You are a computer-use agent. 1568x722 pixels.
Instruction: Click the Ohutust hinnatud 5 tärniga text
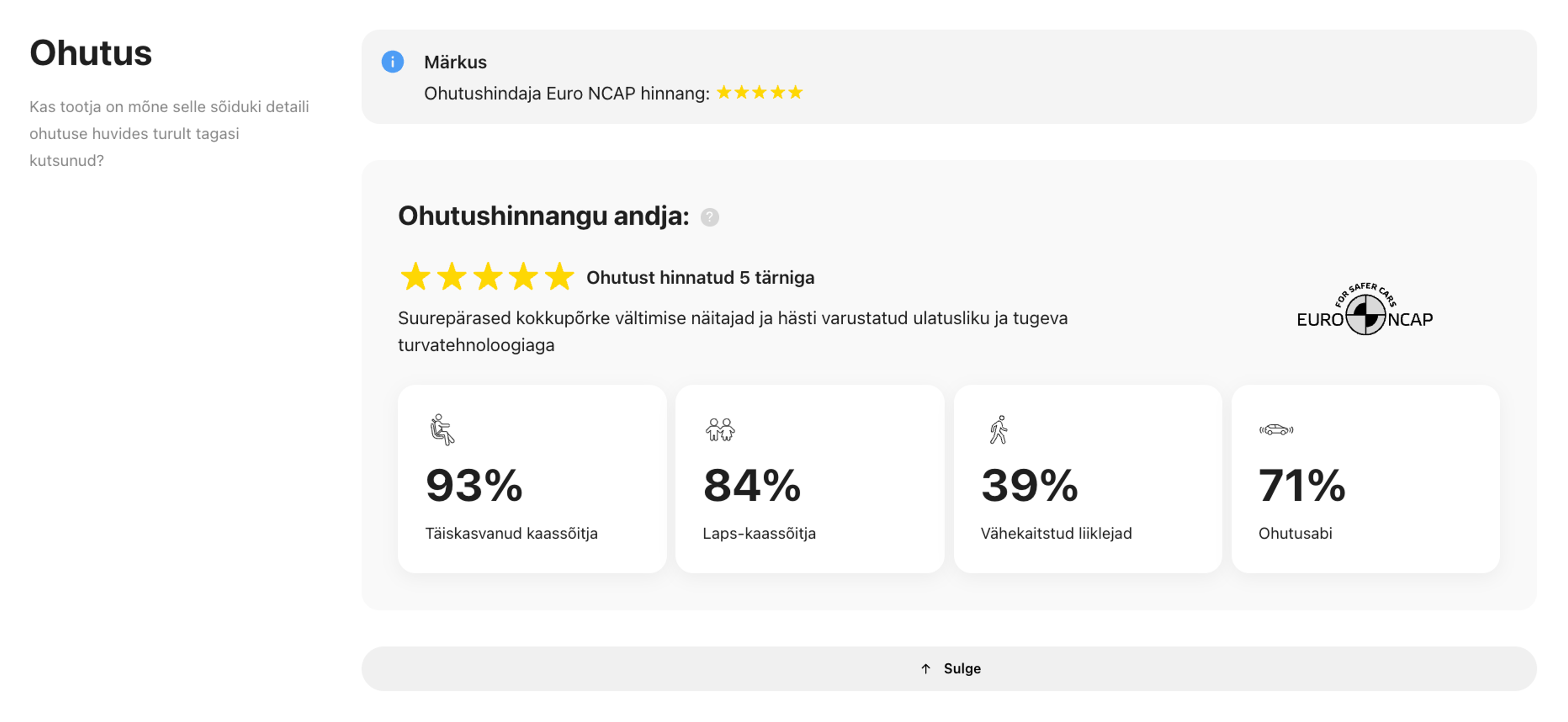(x=700, y=278)
